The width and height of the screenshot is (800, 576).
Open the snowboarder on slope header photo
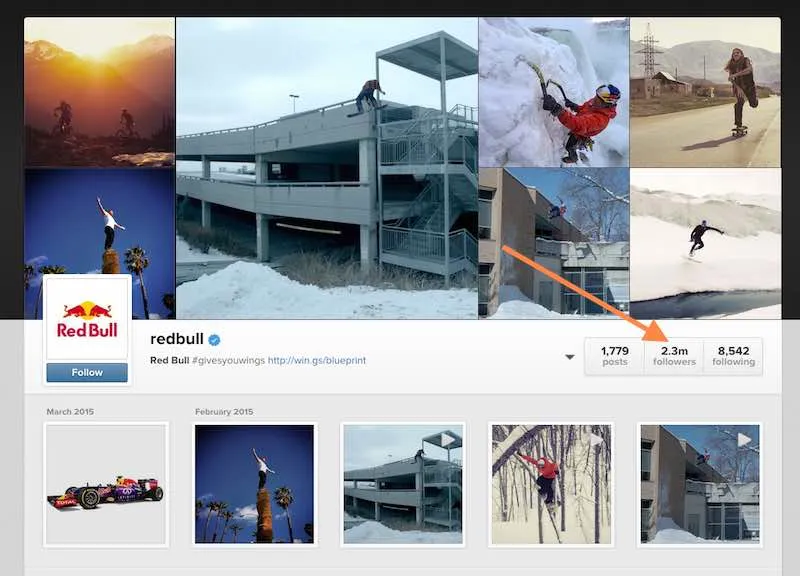[x=705, y=243]
